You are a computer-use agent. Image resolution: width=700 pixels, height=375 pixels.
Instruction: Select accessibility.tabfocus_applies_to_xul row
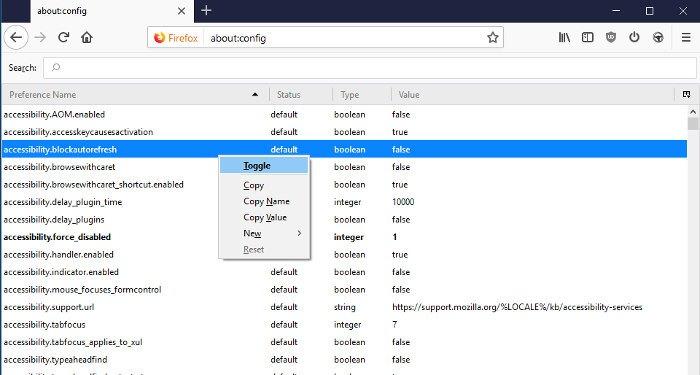coord(344,342)
